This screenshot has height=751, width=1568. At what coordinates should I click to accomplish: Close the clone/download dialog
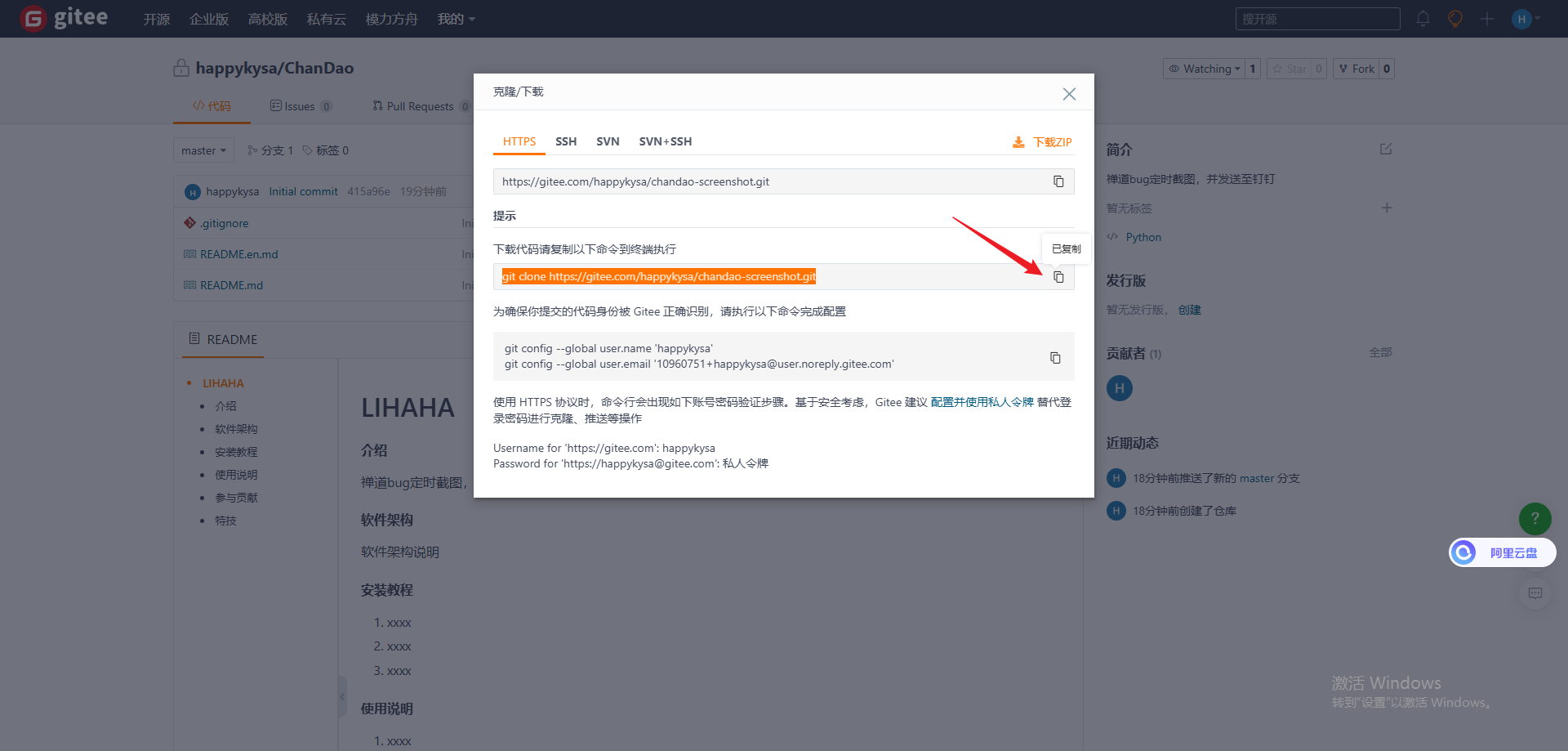(1069, 94)
